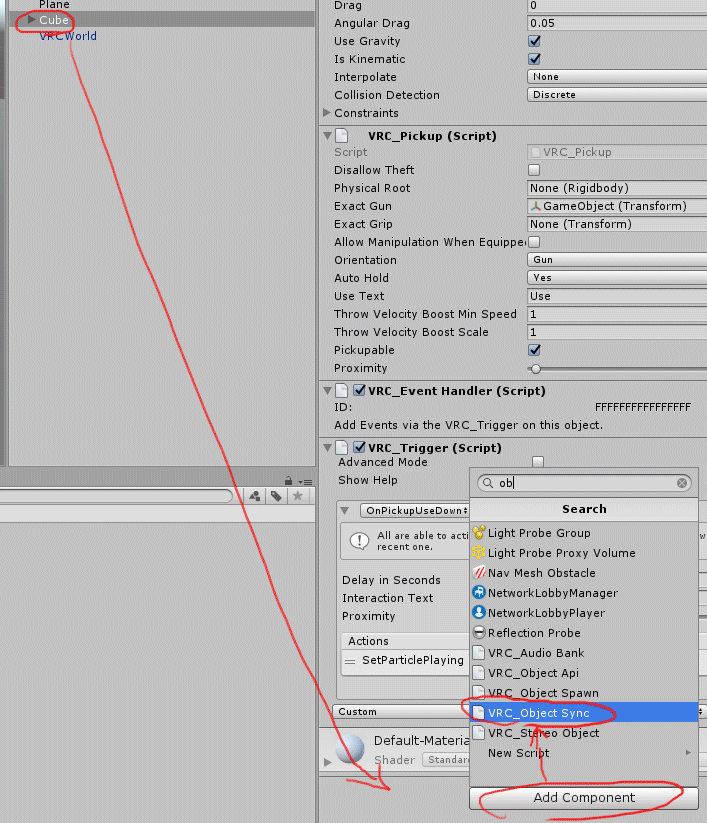The height and width of the screenshot is (823, 707).
Task: Choose VRC_Audio Bank from the list
Action: click(x=584, y=652)
